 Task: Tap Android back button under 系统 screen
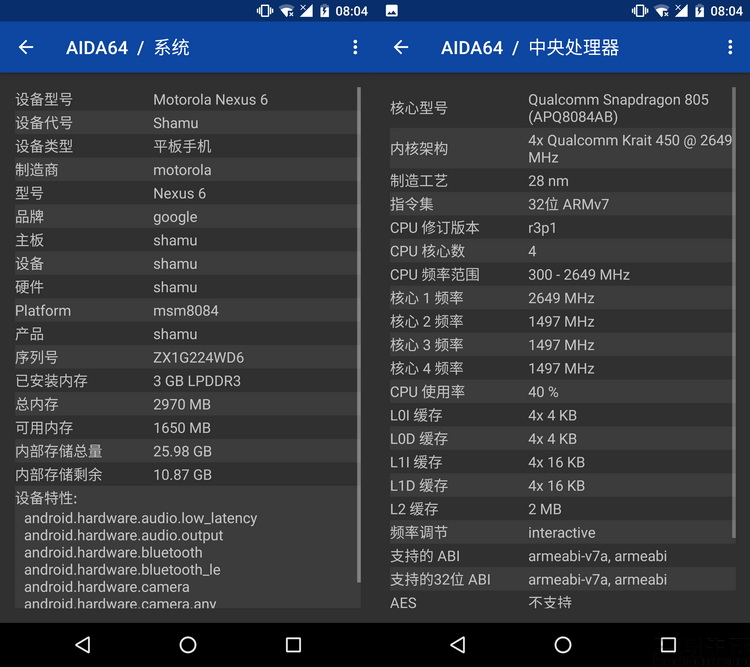click(x=83, y=645)
